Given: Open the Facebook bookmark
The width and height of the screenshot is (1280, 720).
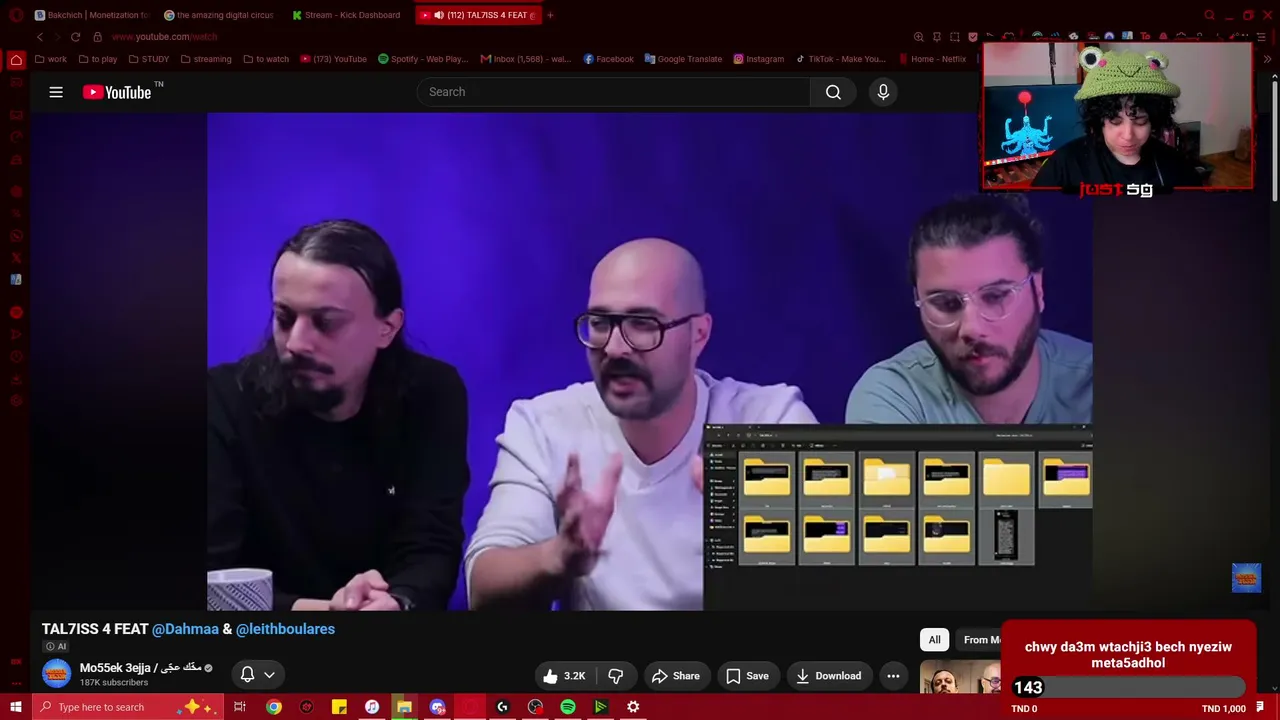Looking at the screenshot, I should (608, 59).
